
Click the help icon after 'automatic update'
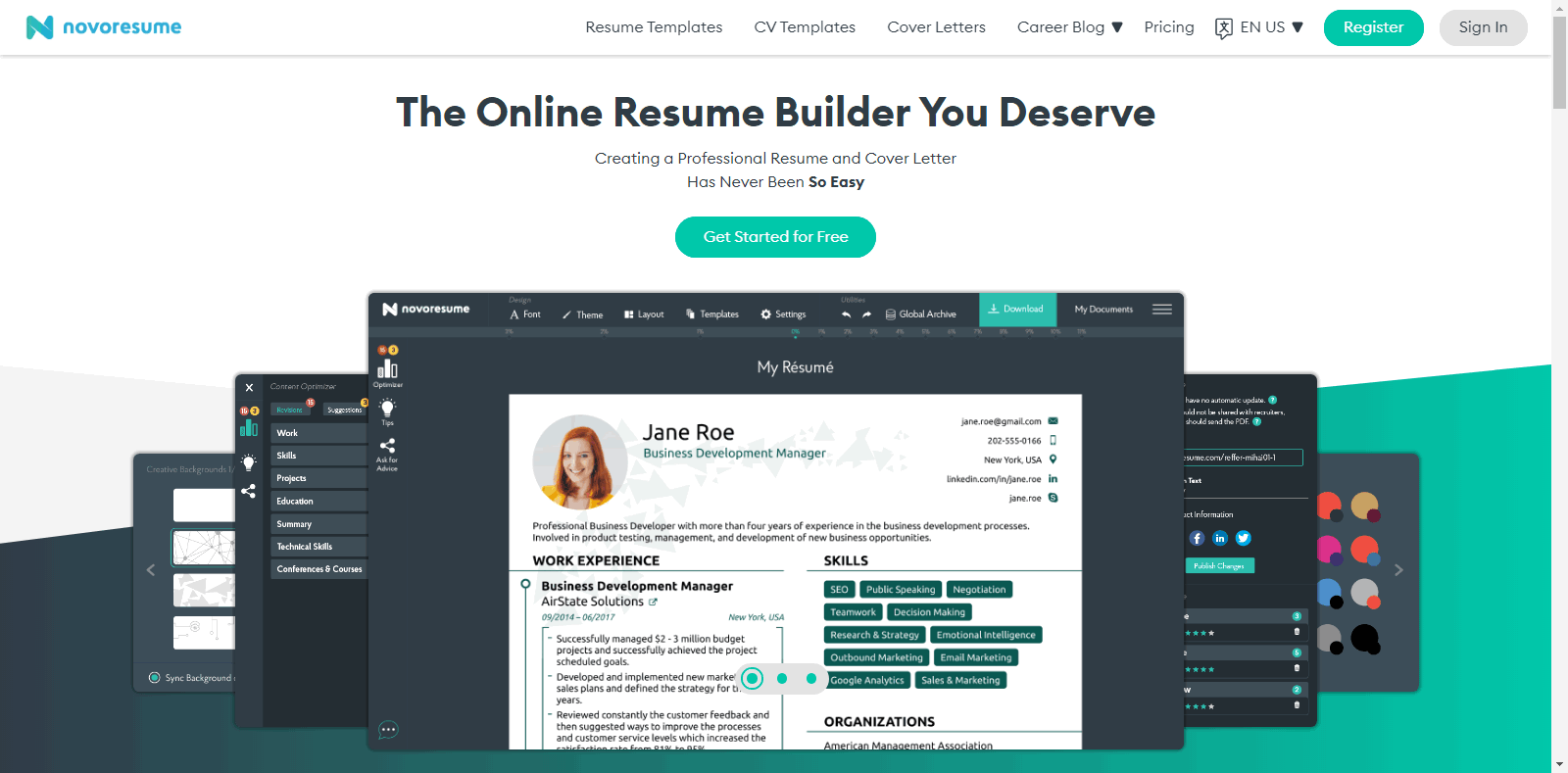point(1273,400)
